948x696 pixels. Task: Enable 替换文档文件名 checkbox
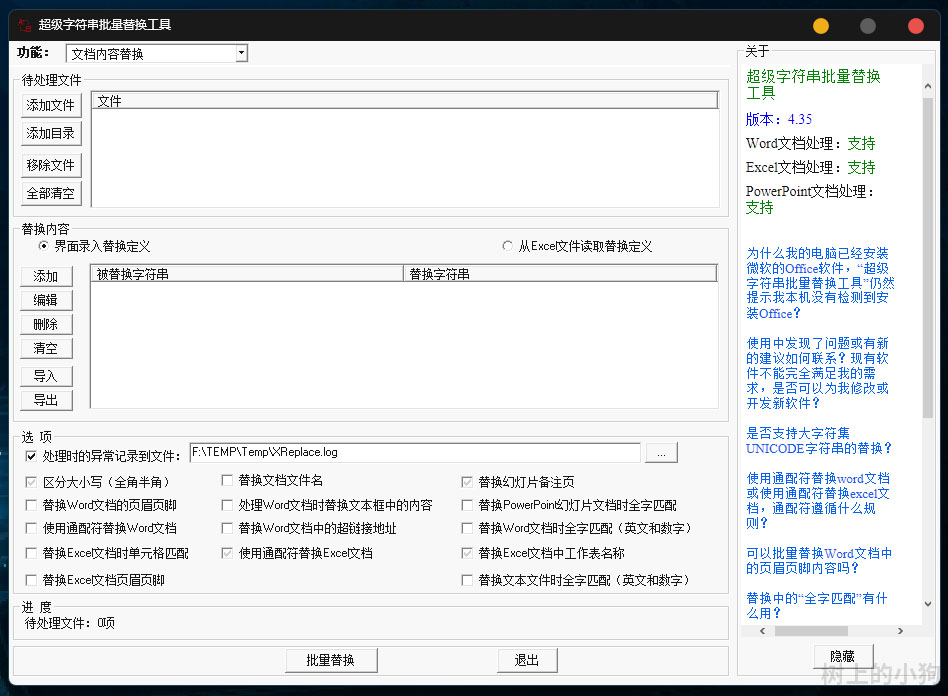[228, 481]
